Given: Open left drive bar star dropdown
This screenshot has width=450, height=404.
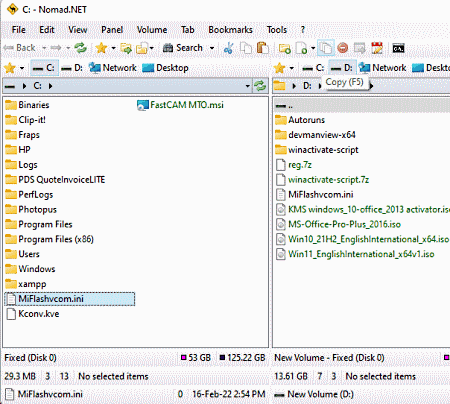Looking at the screenshot, I should [x=22, y=68].
